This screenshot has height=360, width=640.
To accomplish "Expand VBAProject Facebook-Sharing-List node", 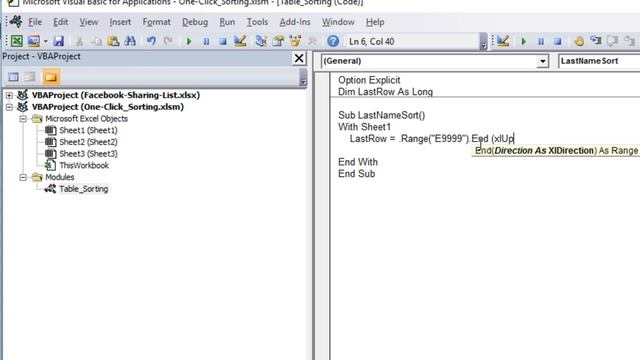I will coord(9,95).
